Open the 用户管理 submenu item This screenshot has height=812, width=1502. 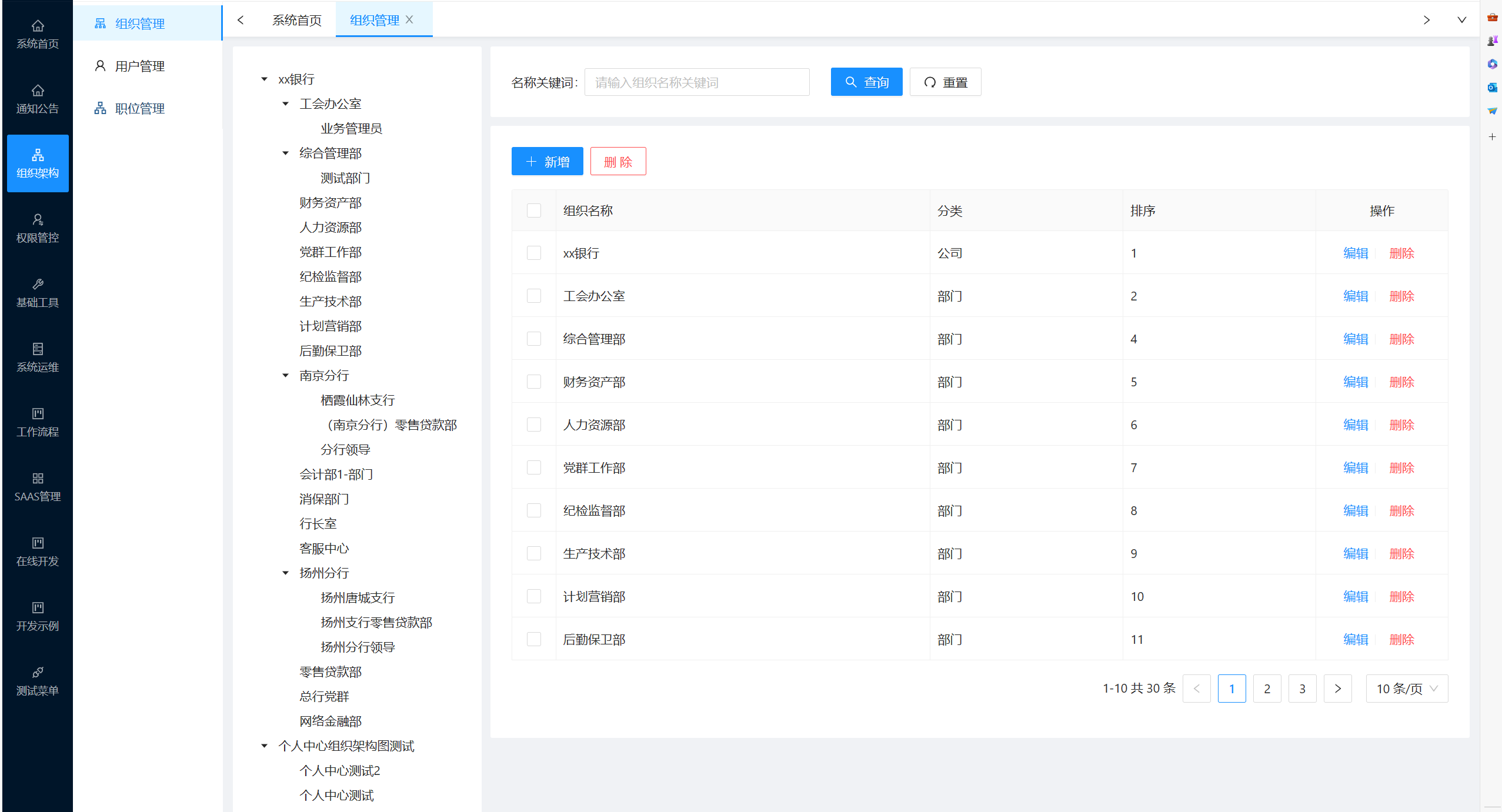(x=148, y=66)
